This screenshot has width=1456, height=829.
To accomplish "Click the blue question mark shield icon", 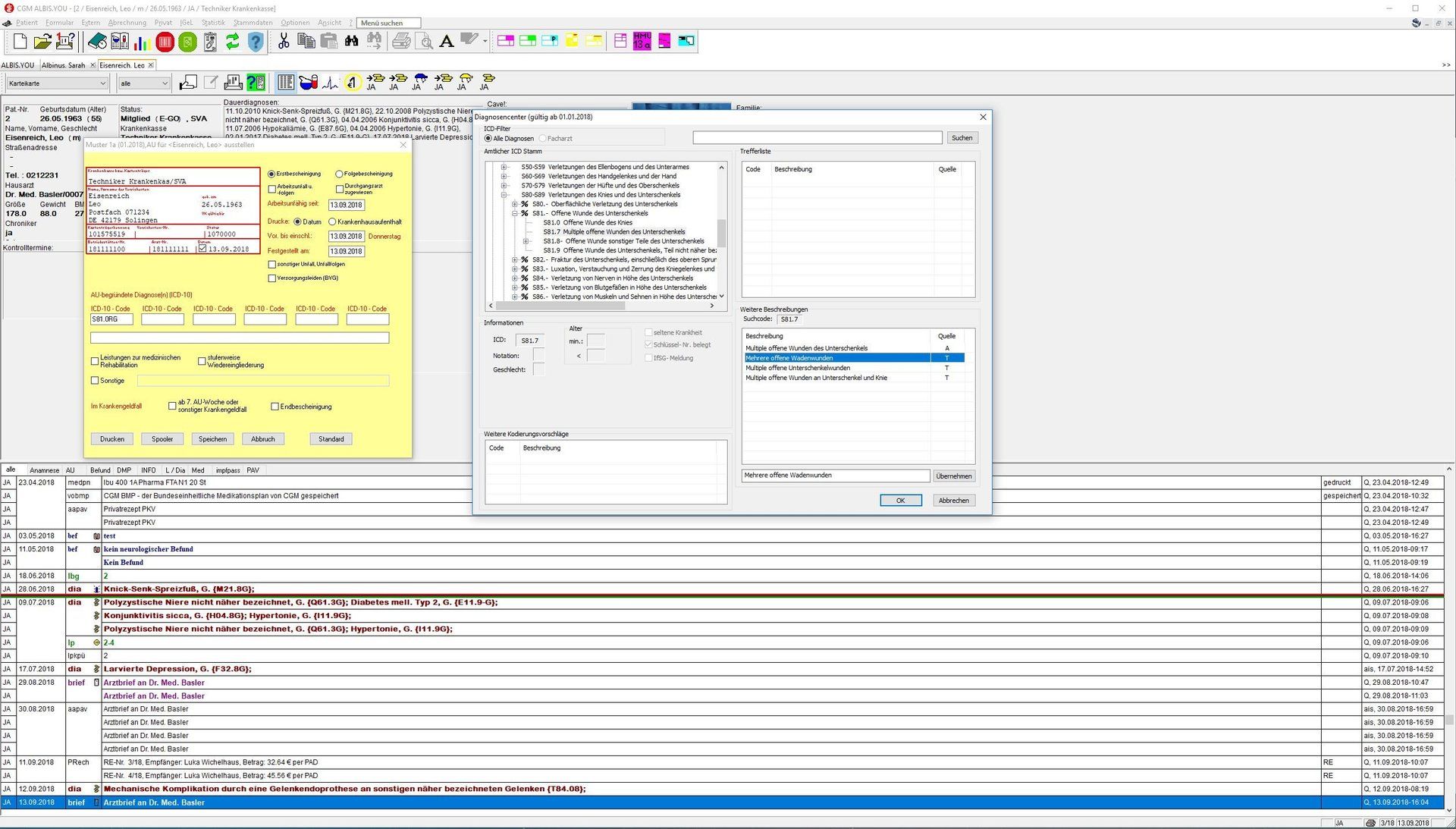I will click(x=256, y=42).
